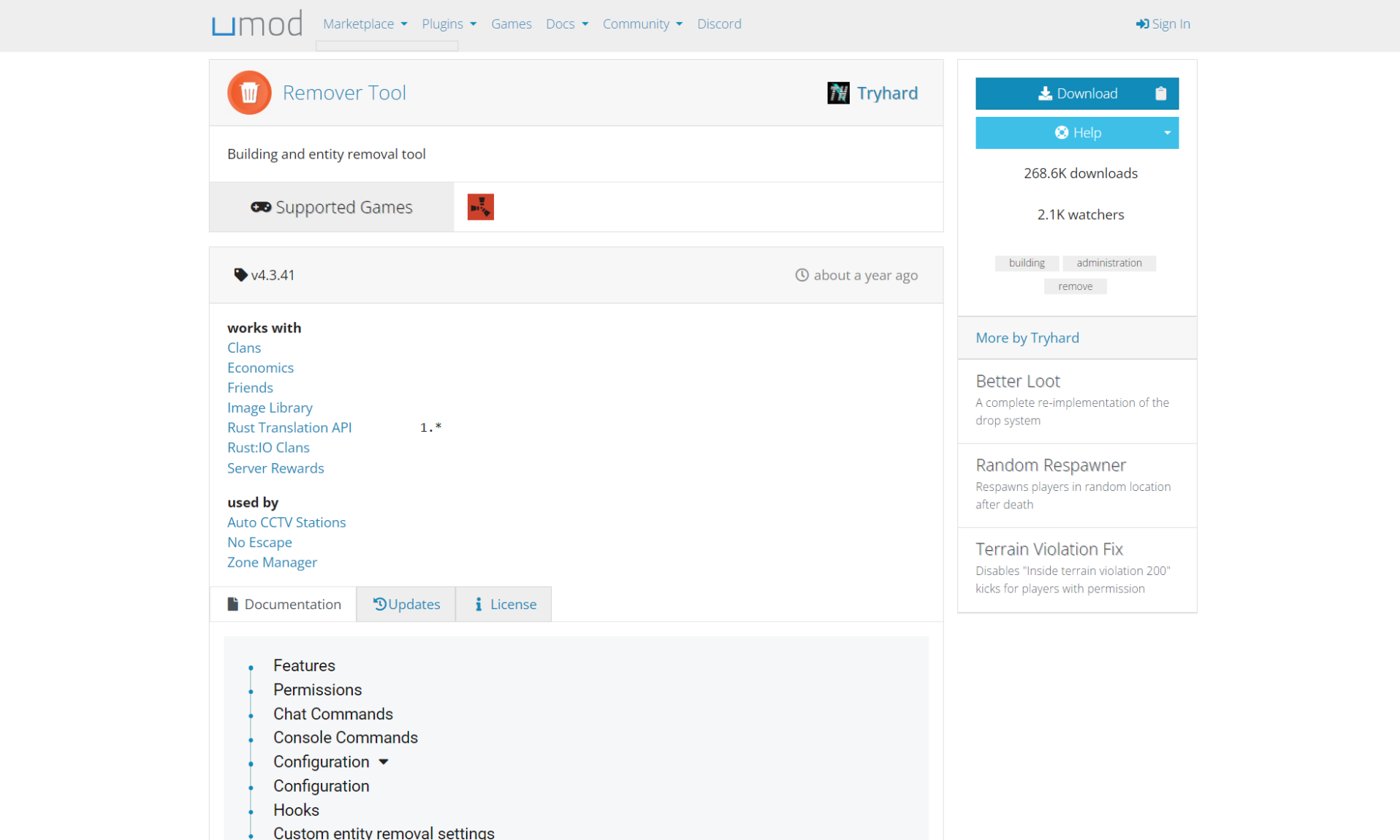
Task: Switch to the License tab
Action: [504, 604]
